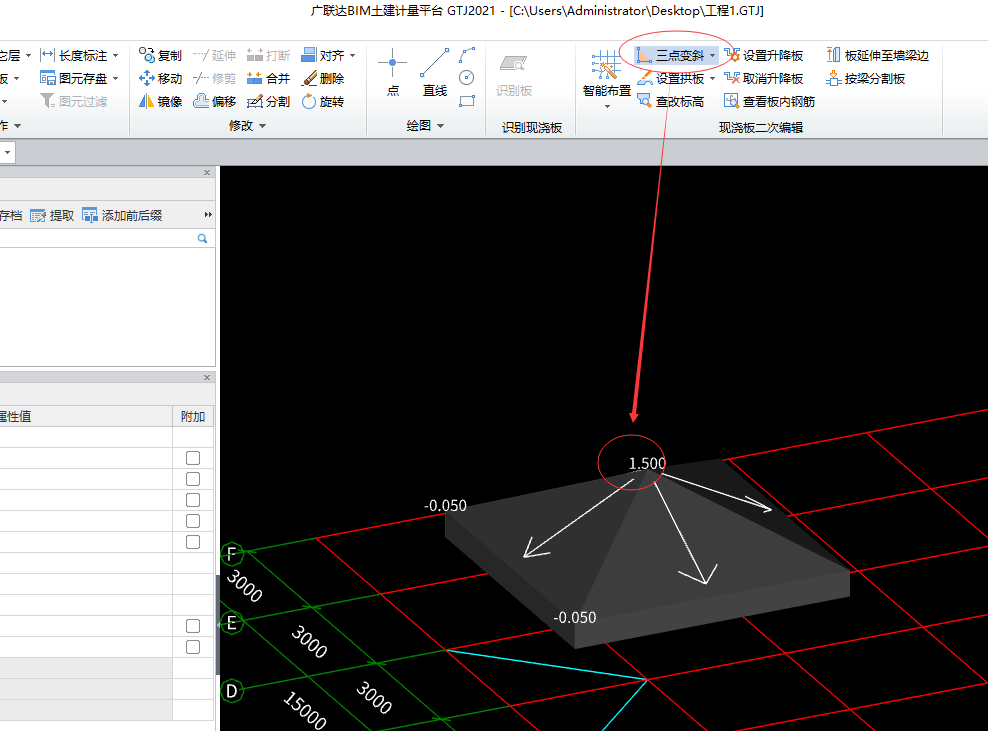Open the 三点变斜 dropdown arrow
This screenshot has width=988, height=731.
coord(713,55)
